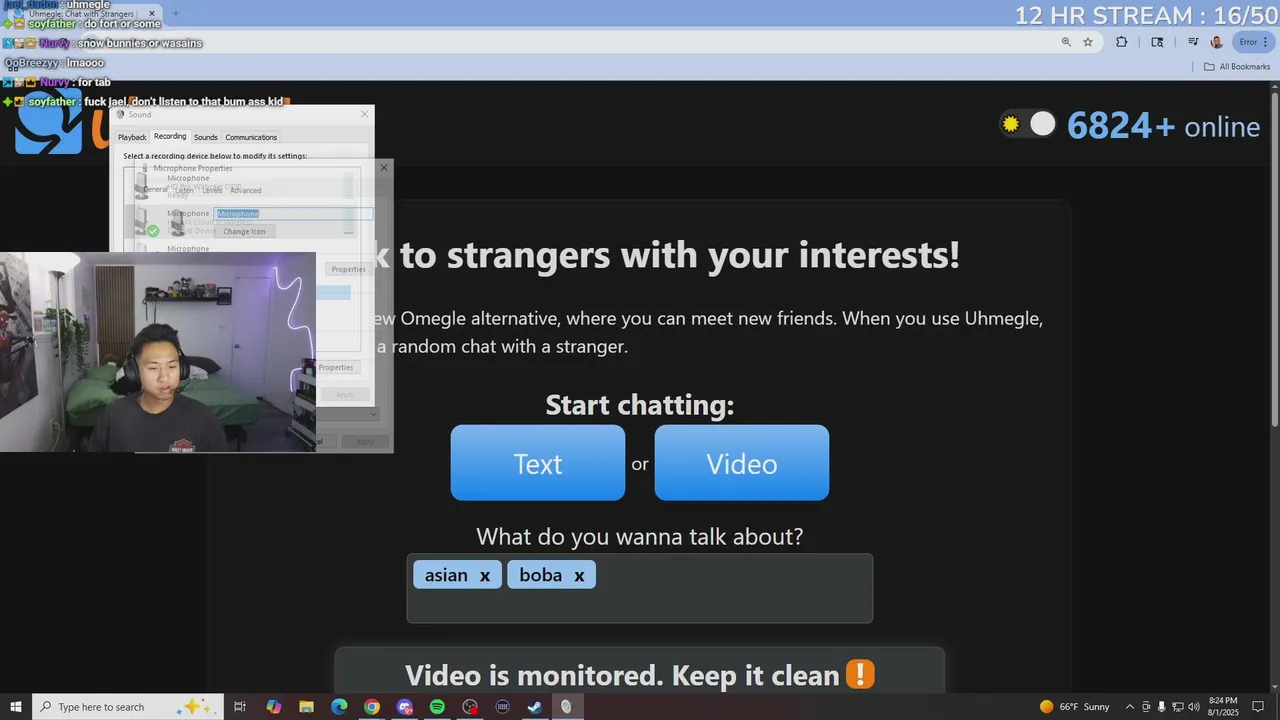Switch to Sounds tab in Sound dialog
This screenshot has width=1280, height=720.
(x=206, y=137)
